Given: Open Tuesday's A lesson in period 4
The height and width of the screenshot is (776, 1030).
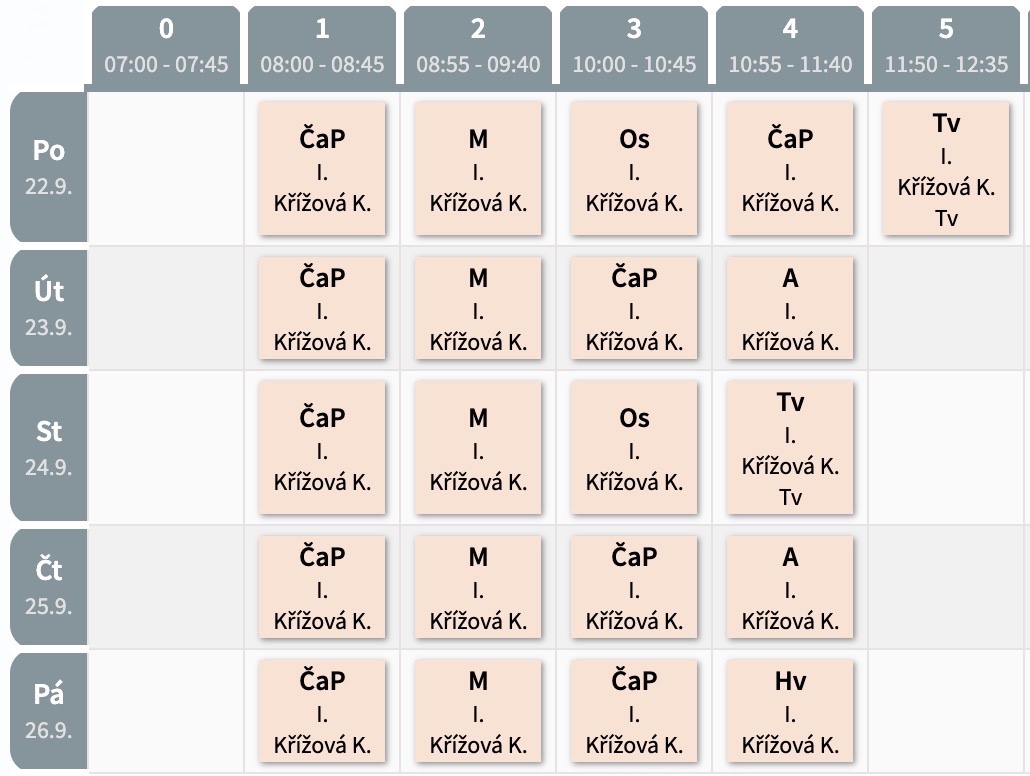Looking at the screenshot, I should pyautogui.click(x=790, y=308).
